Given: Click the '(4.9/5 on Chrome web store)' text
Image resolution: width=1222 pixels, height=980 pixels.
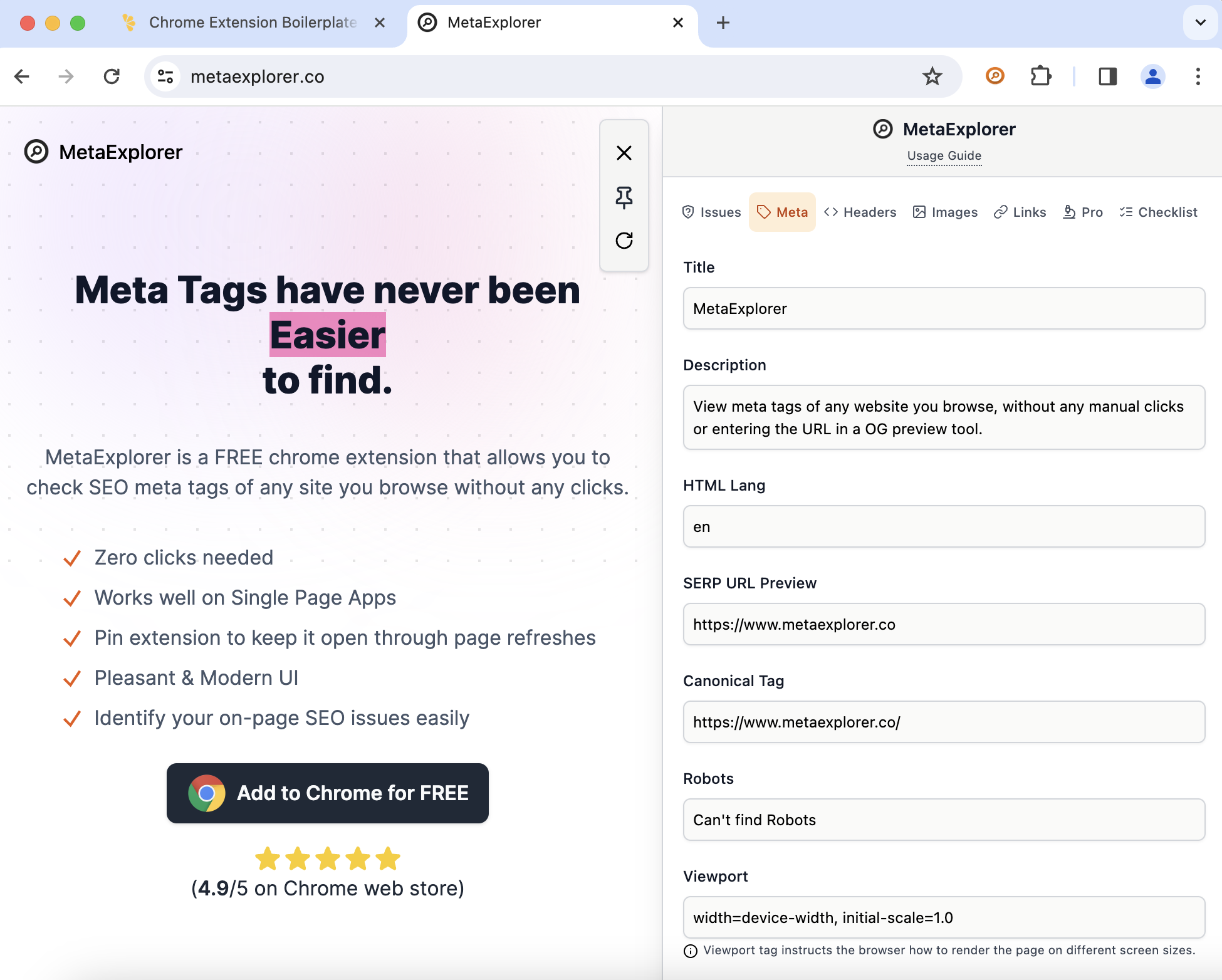Looking at the screenshot, I should pos(328,889).
